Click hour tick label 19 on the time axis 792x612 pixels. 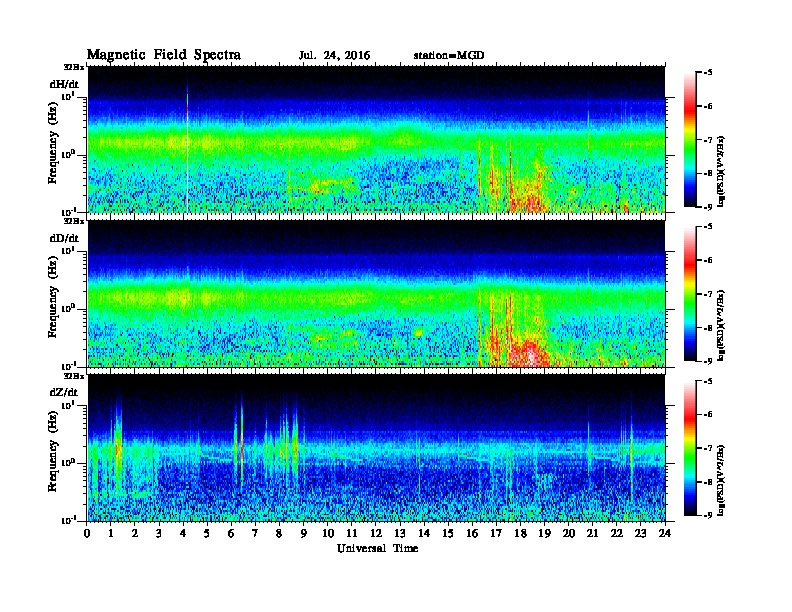(544, 533)
